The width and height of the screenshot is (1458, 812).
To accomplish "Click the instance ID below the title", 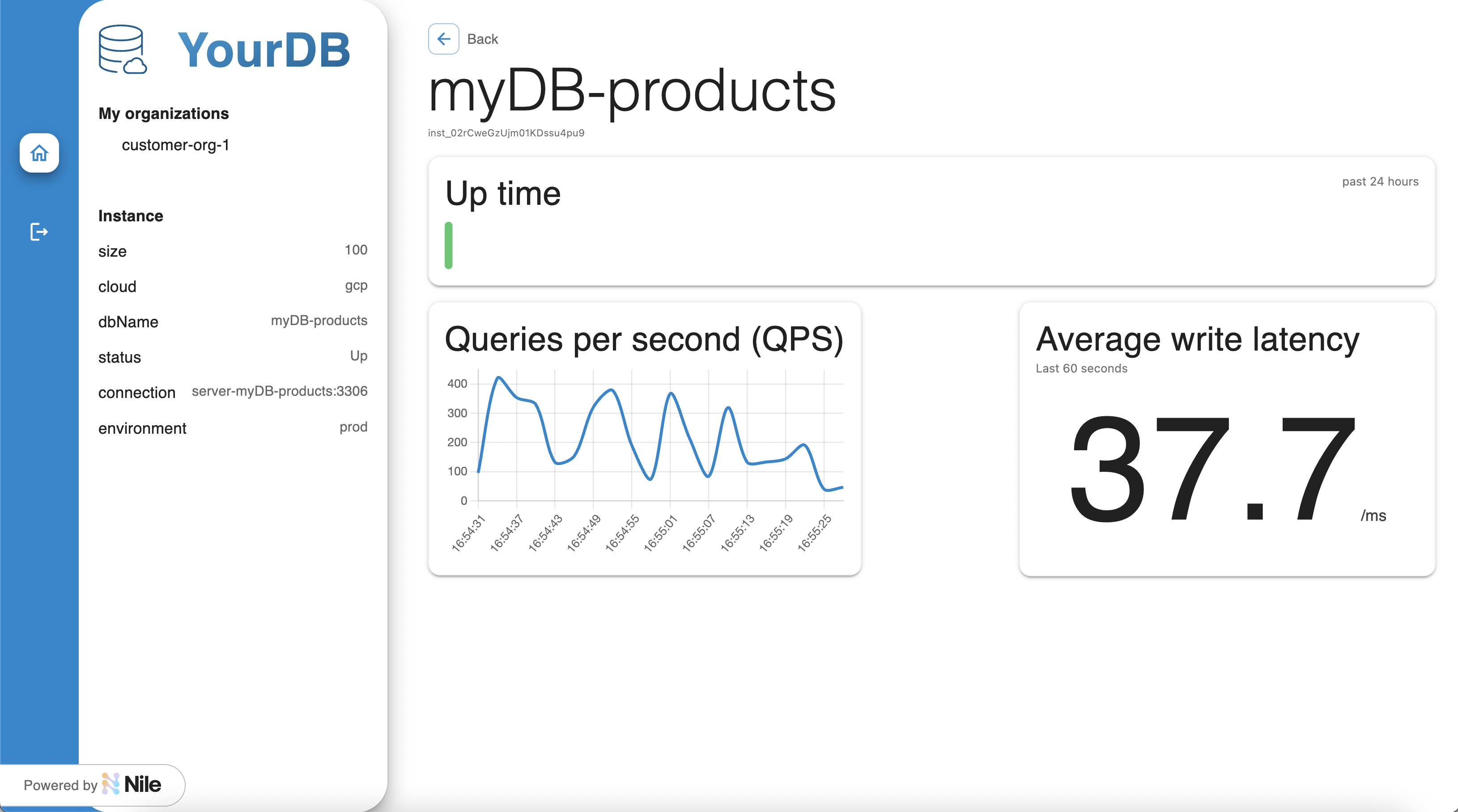I will tap(506, 133).
